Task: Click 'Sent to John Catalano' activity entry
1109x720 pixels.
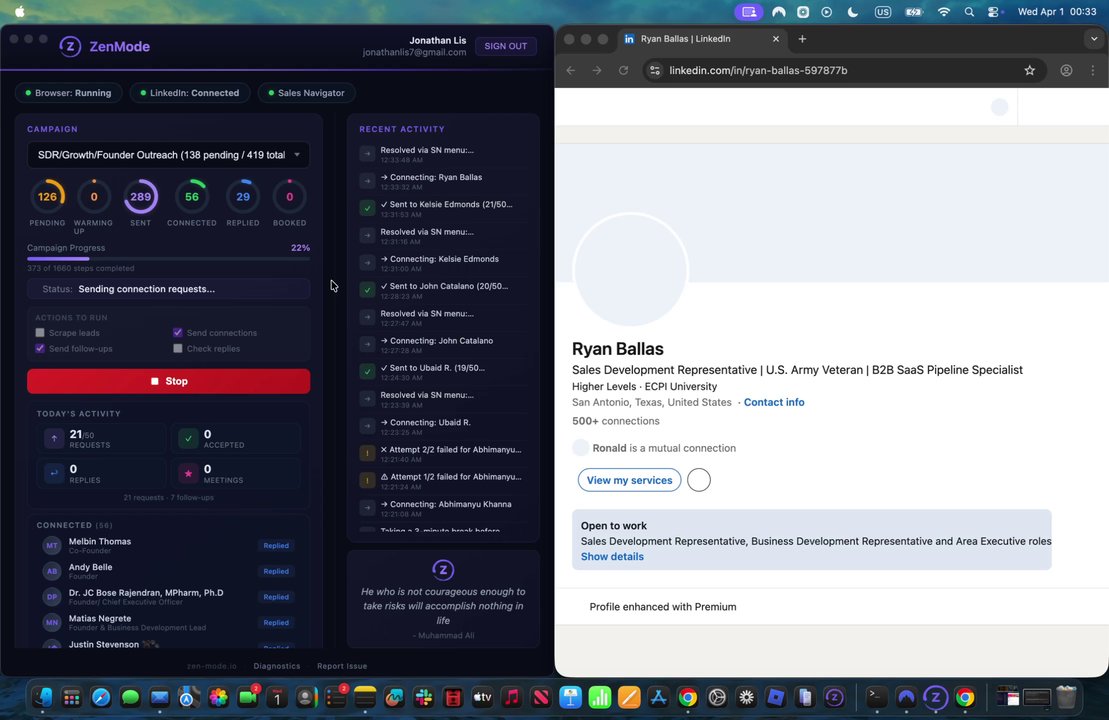Action: 445,291
